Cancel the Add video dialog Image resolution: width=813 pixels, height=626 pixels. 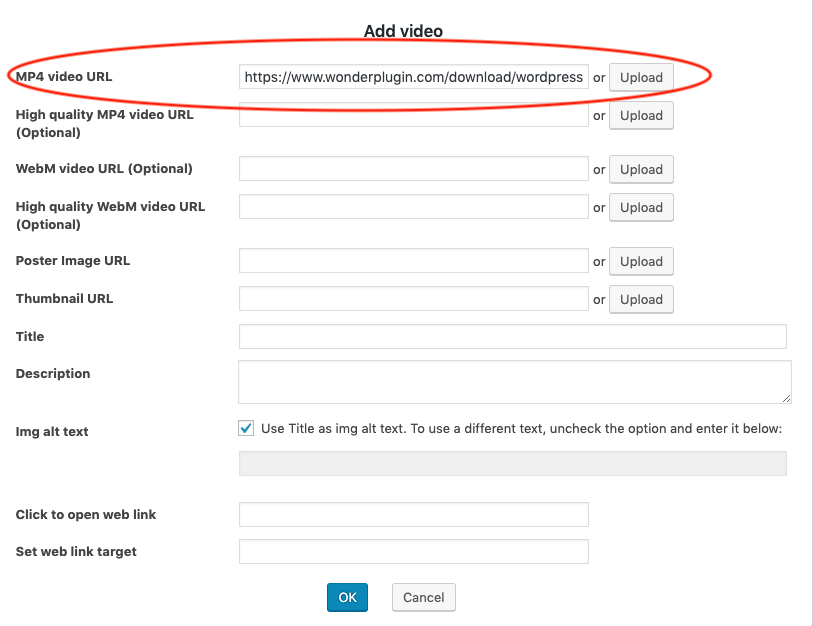click(x=424, y=597)
